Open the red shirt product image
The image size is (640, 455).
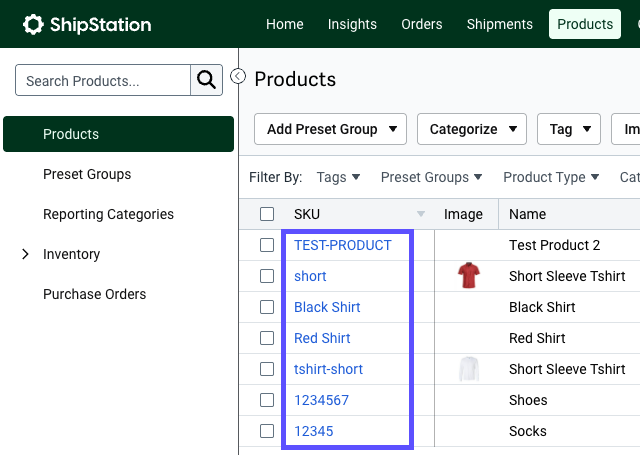click(x=469, y=275)
